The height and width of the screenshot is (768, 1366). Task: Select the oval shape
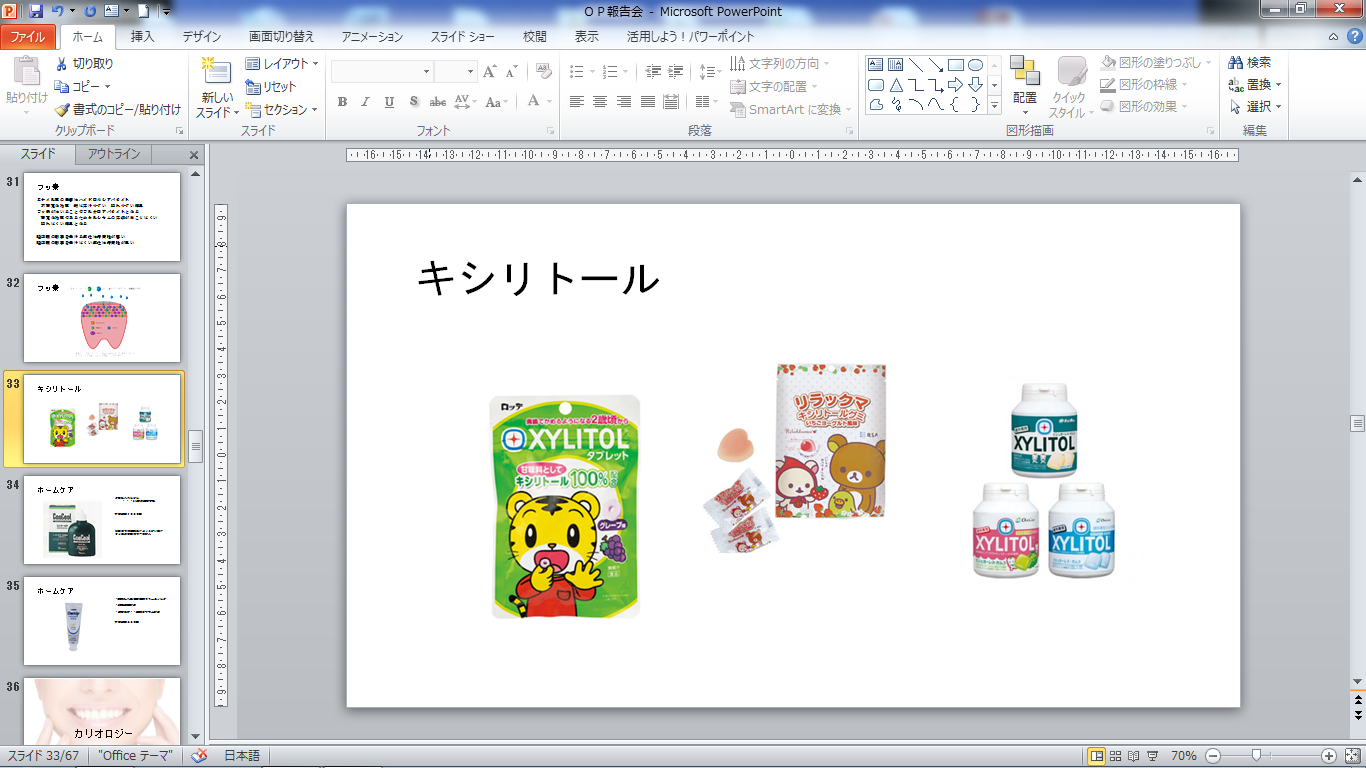tap(976, 65)
